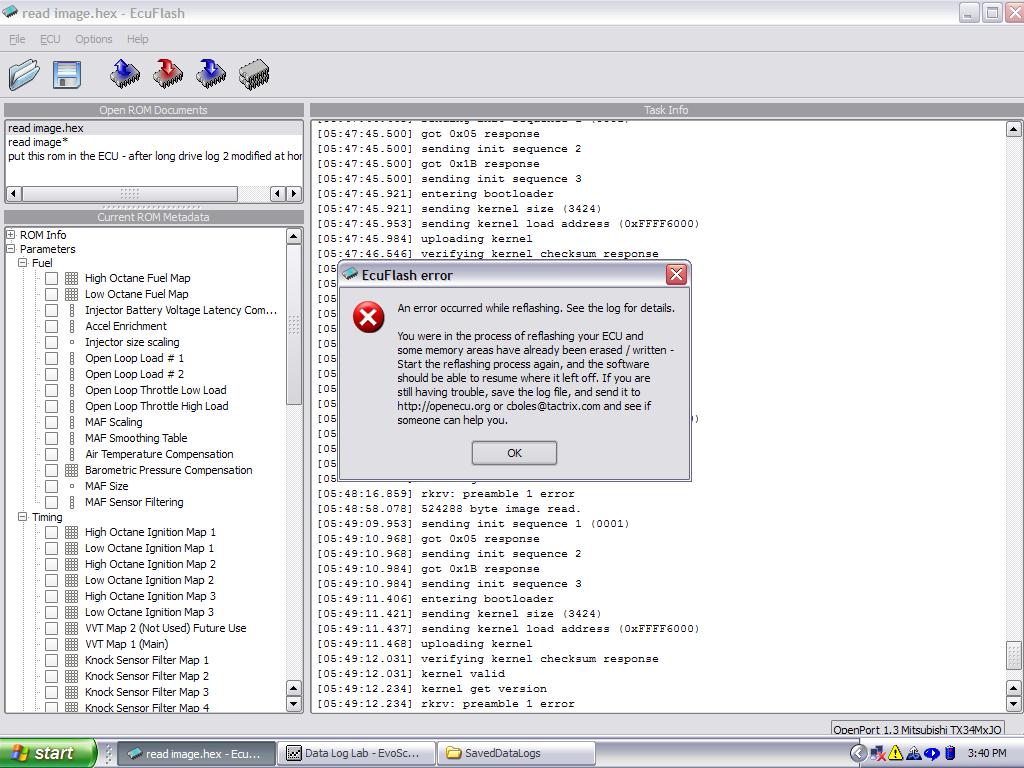Click the tray icon left of the yellow warning icon
The width and height of the screenshot is (1024, 768).
[878, 753]
